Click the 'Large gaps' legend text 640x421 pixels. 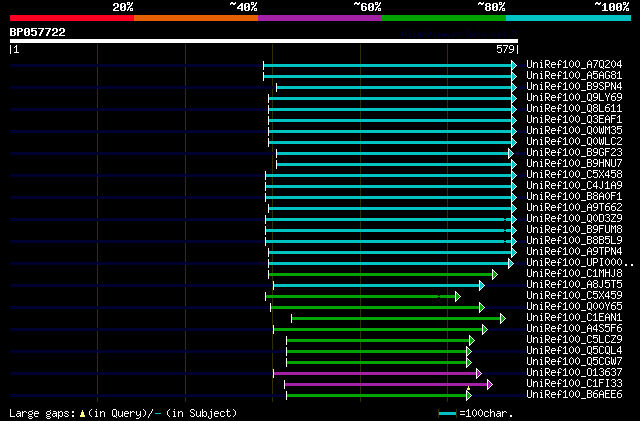[42, 413]
